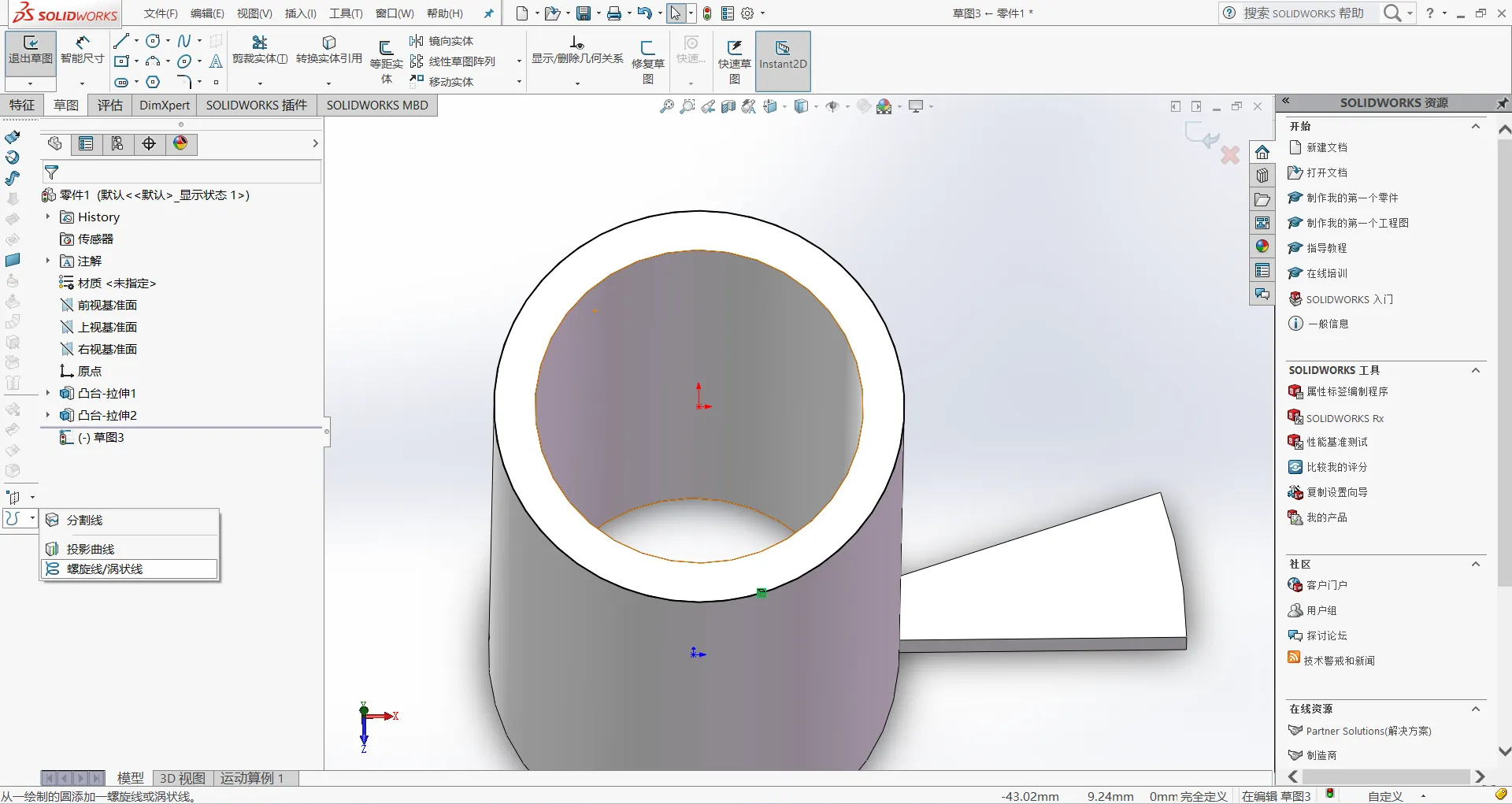This screenshot has height=804, width=1512.
Task: Toggle the Rapid Sketch (快速草图) button
Action: coord(734,54)
